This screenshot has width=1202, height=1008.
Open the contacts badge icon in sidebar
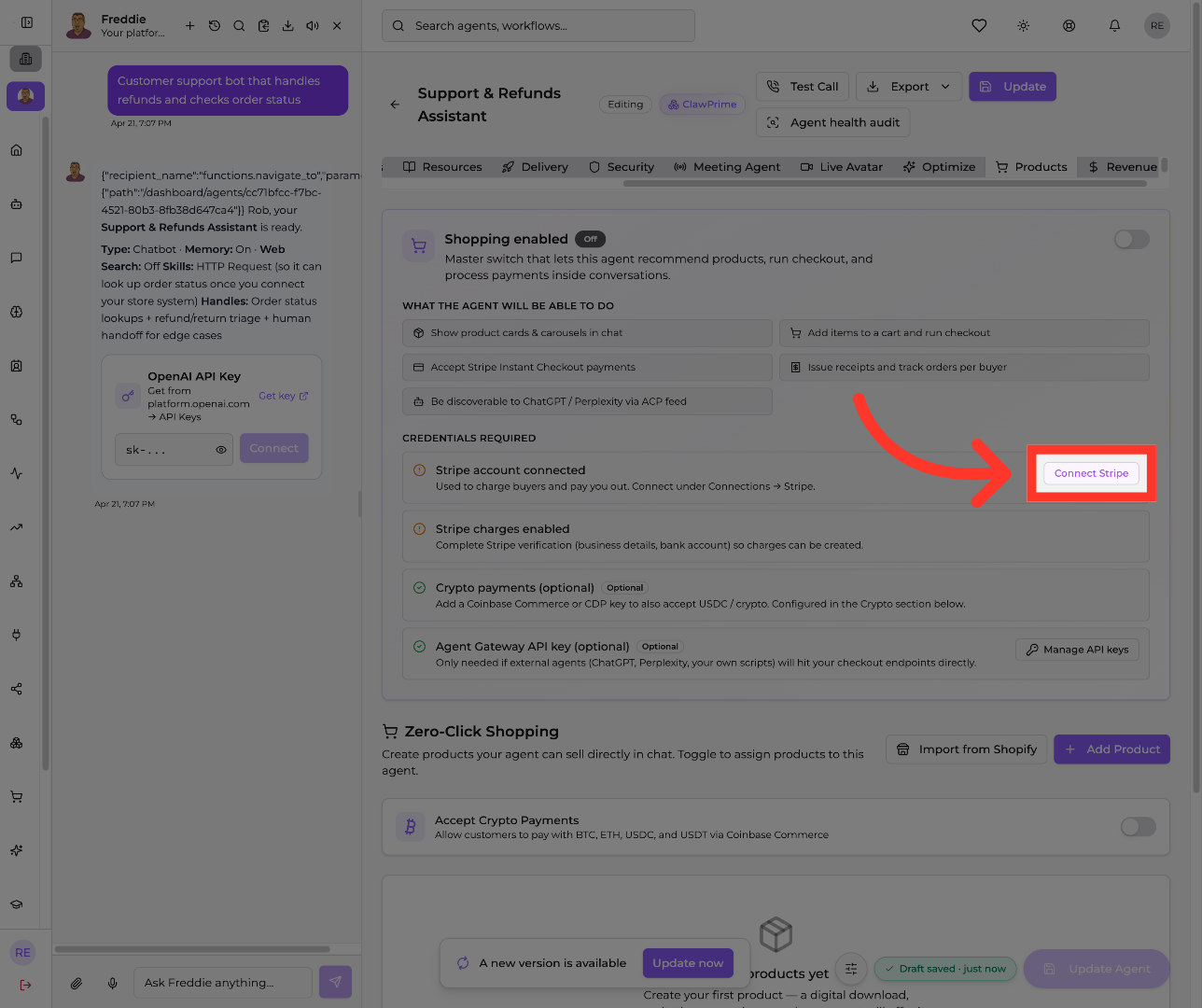(x=17, y=366)
